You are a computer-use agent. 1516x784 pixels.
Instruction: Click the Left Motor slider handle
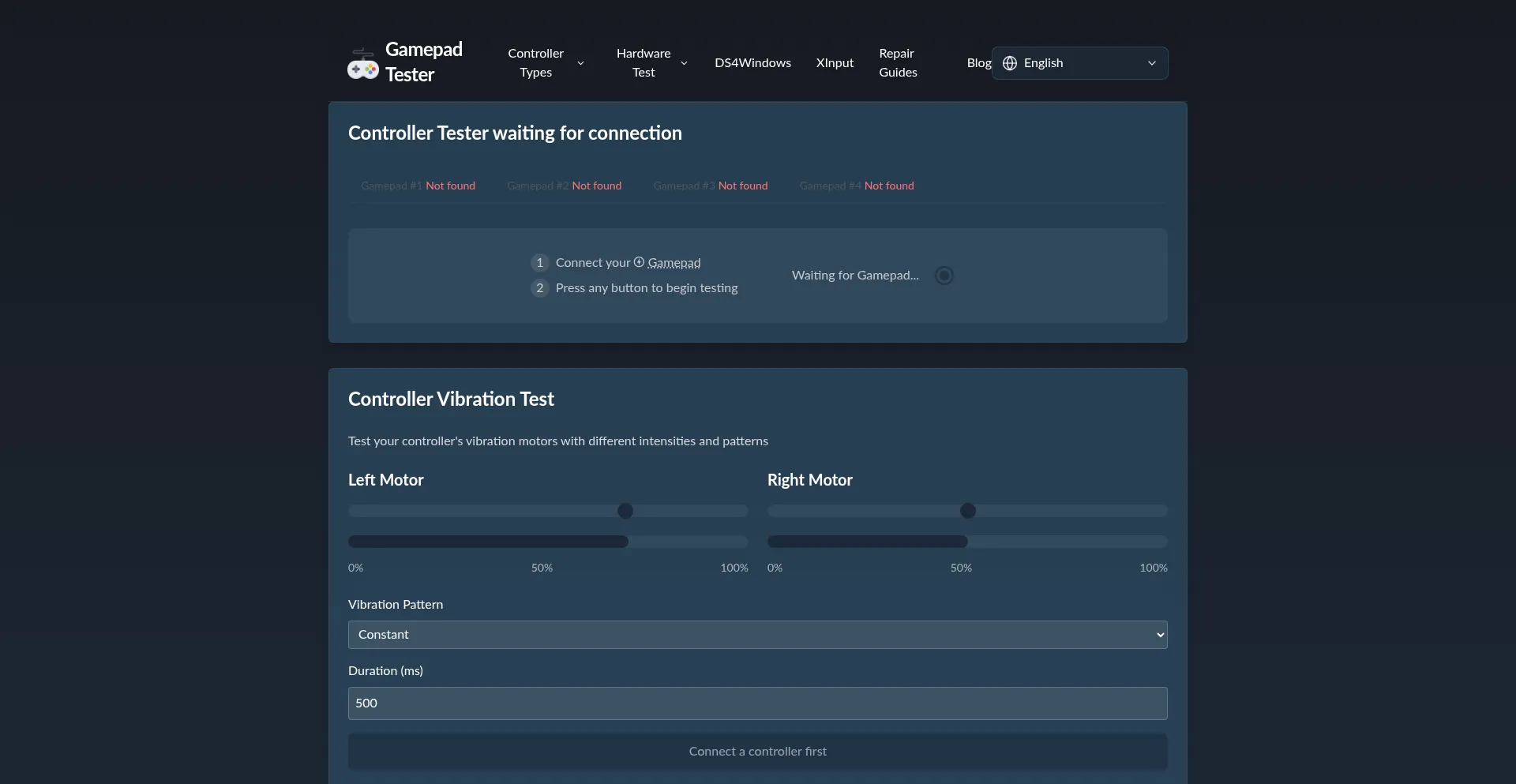tap(625, 511)
